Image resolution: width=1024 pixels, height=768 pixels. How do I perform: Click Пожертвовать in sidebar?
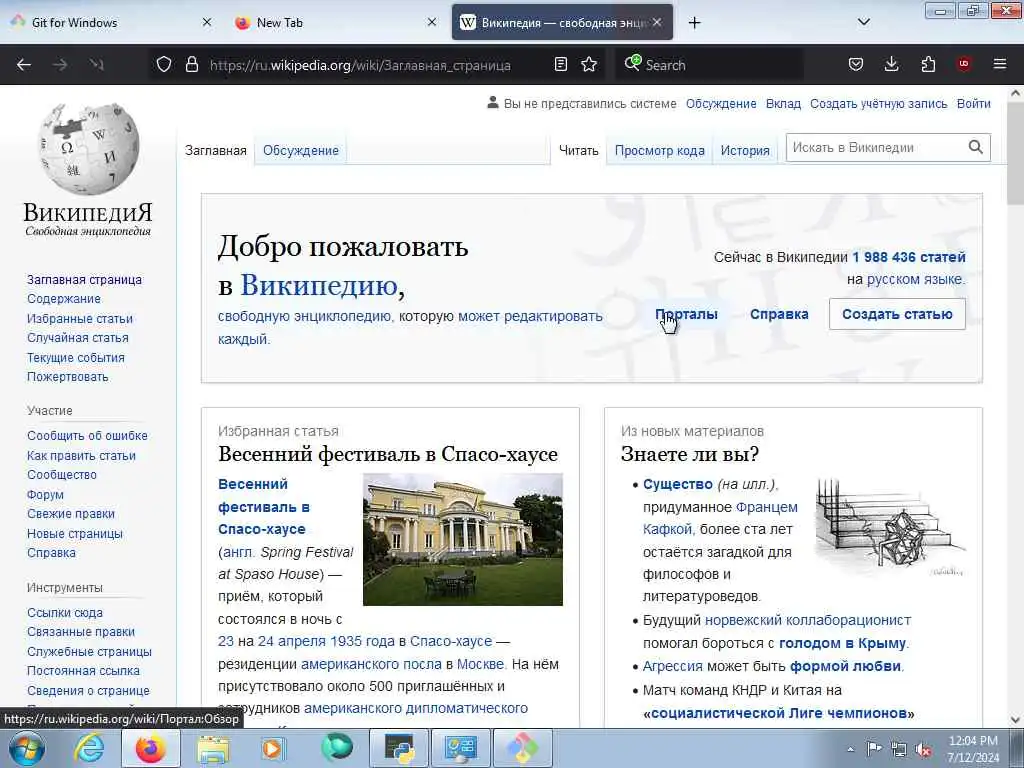tap(67, 376)
